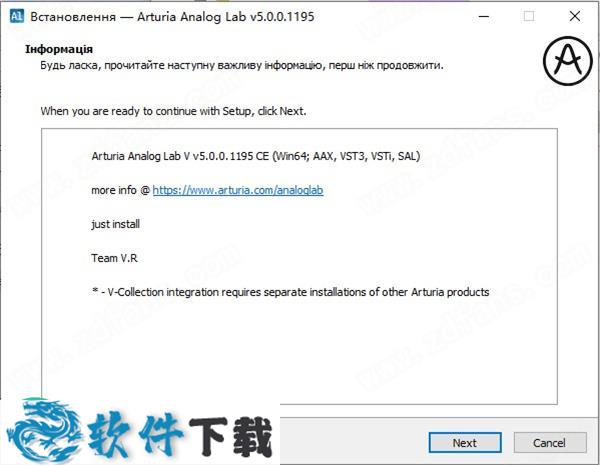Click the 'more info @' label
Image resolution: width=600 pixels, height=465 pixels.
pos(121,190)
